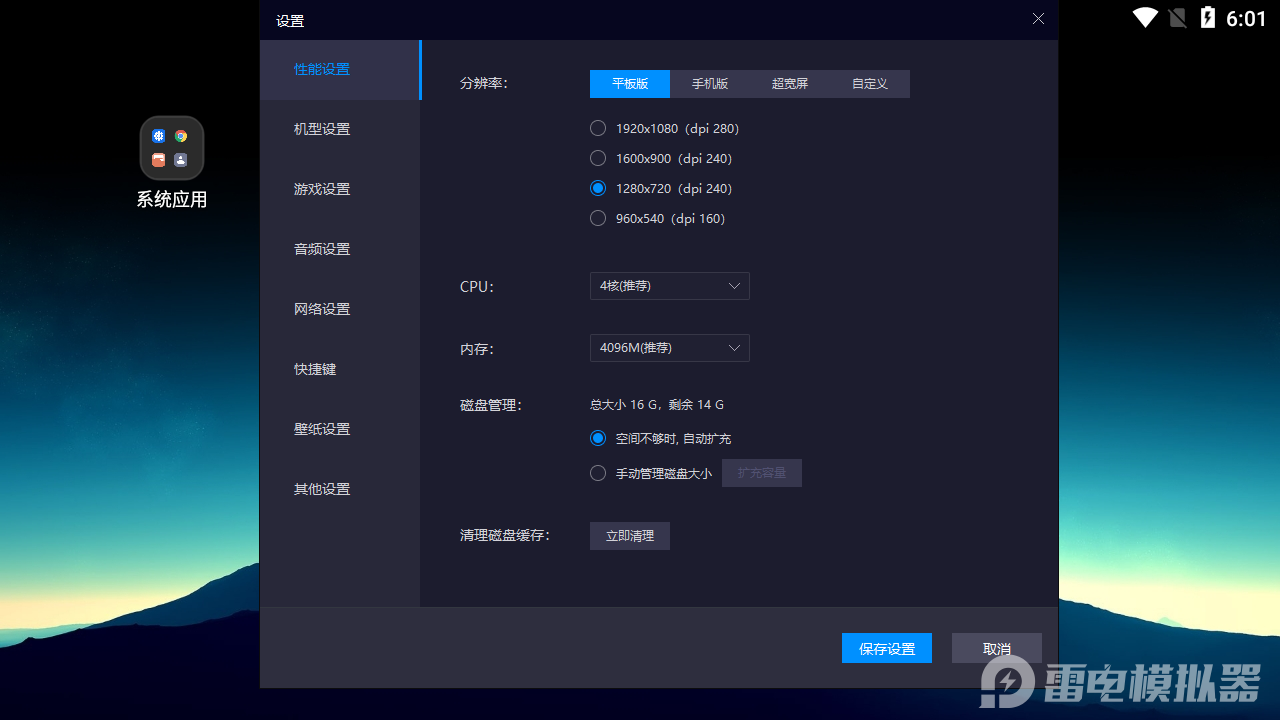Screen dimensions: 1280x720
Task: Click the 立即清理 button
Action: point(630,536)
